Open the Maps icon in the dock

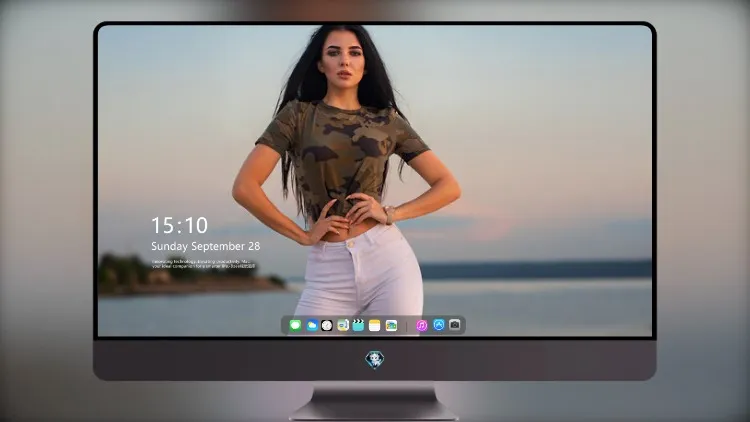343,325
